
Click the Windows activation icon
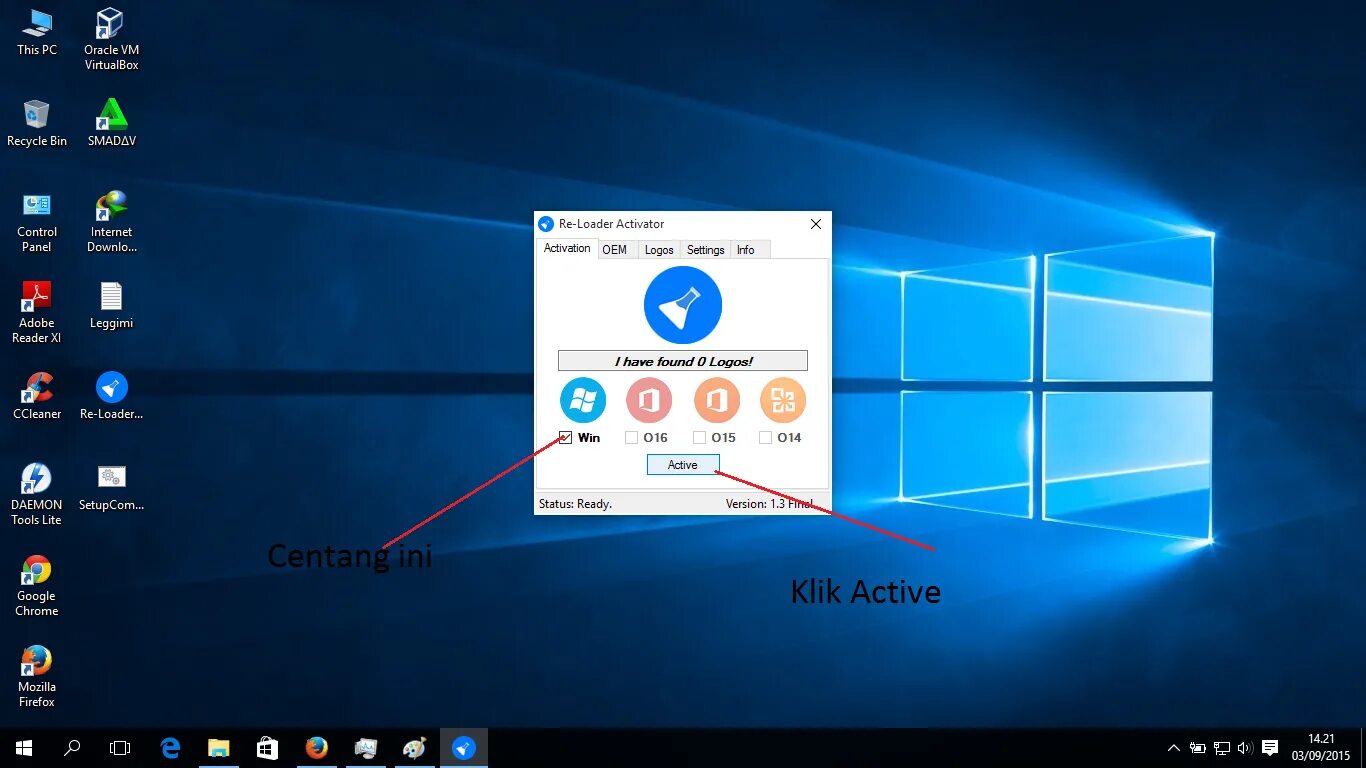pos(583,401)
